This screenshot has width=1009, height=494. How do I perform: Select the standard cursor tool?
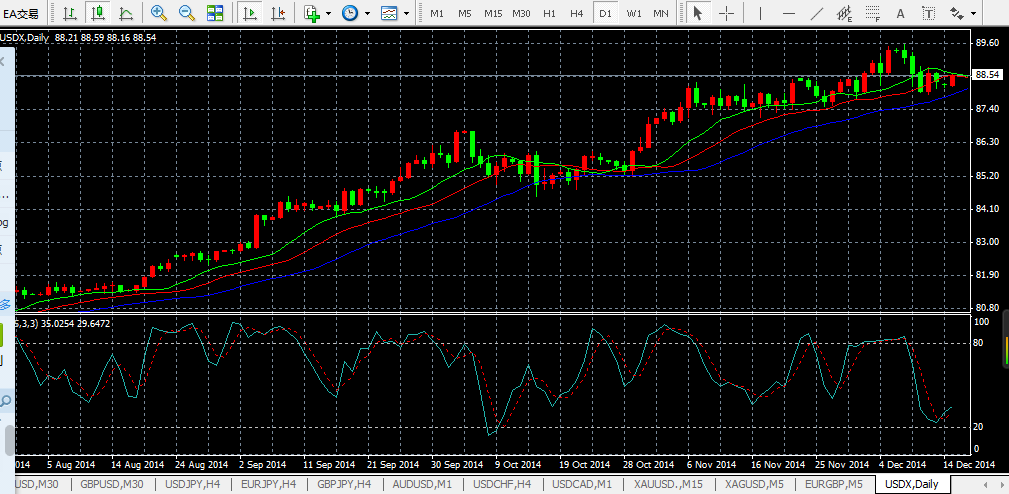(697, 13)
